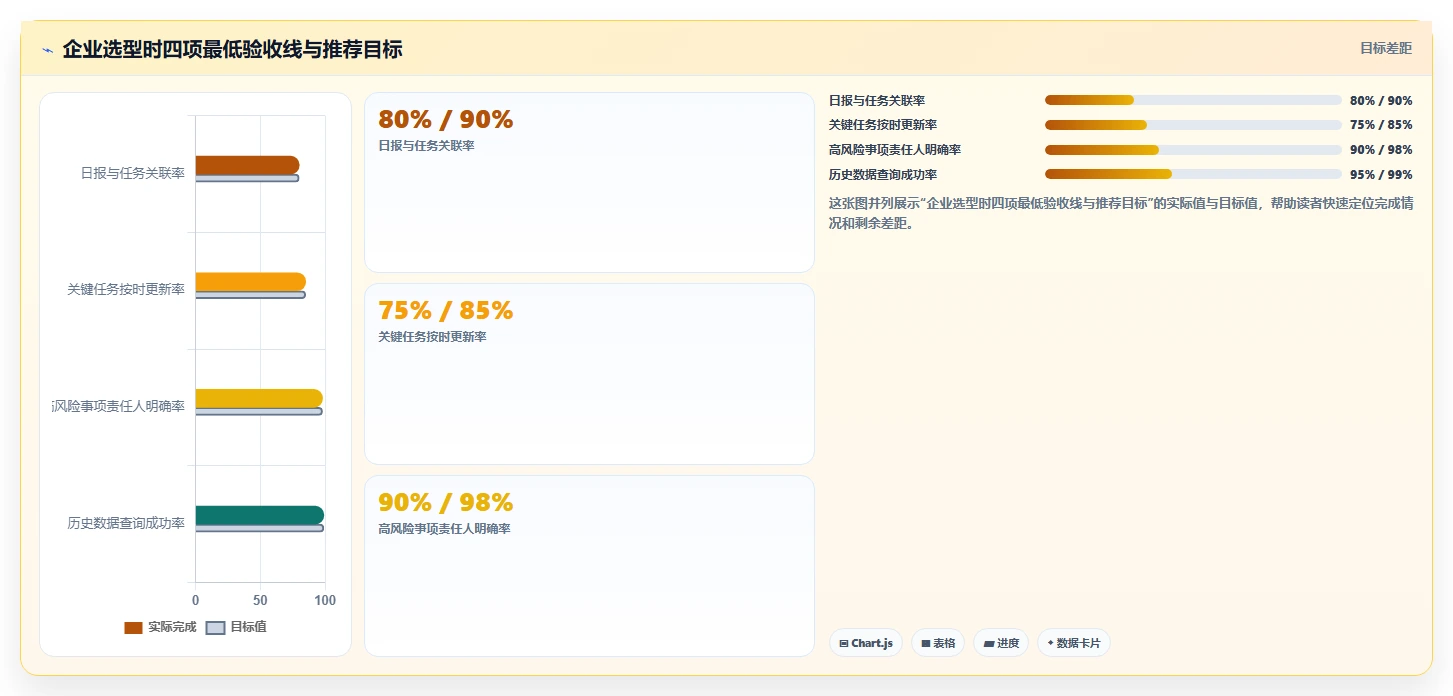Image resolution: width=1453 pixels, height=696 pixels.
Task: Select the 数据卡片 tag chip
Action: pos(1073,643)
